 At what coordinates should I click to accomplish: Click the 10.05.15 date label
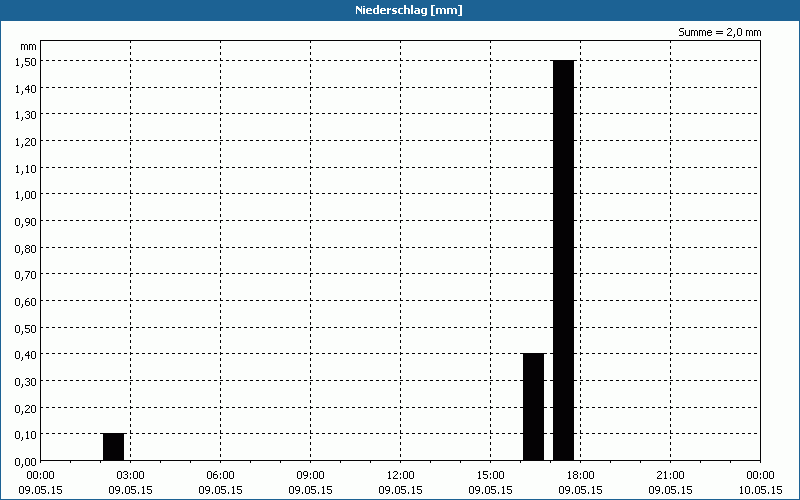[x=760, y=490]
